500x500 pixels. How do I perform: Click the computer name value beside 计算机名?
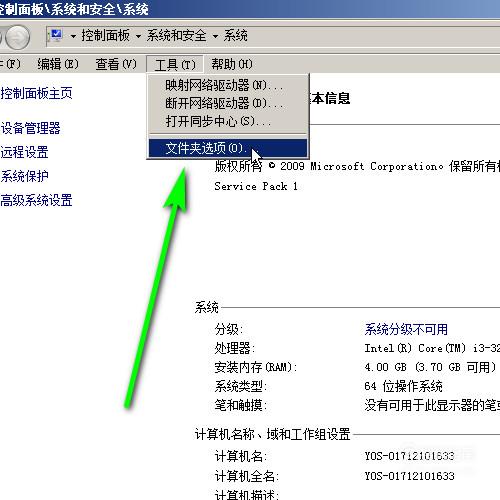coord(409,456)
